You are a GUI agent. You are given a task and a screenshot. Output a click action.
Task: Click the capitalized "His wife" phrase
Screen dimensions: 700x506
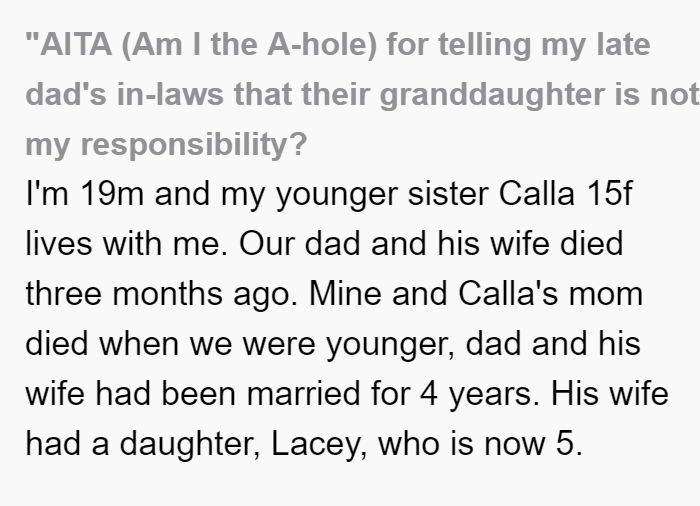610,394
